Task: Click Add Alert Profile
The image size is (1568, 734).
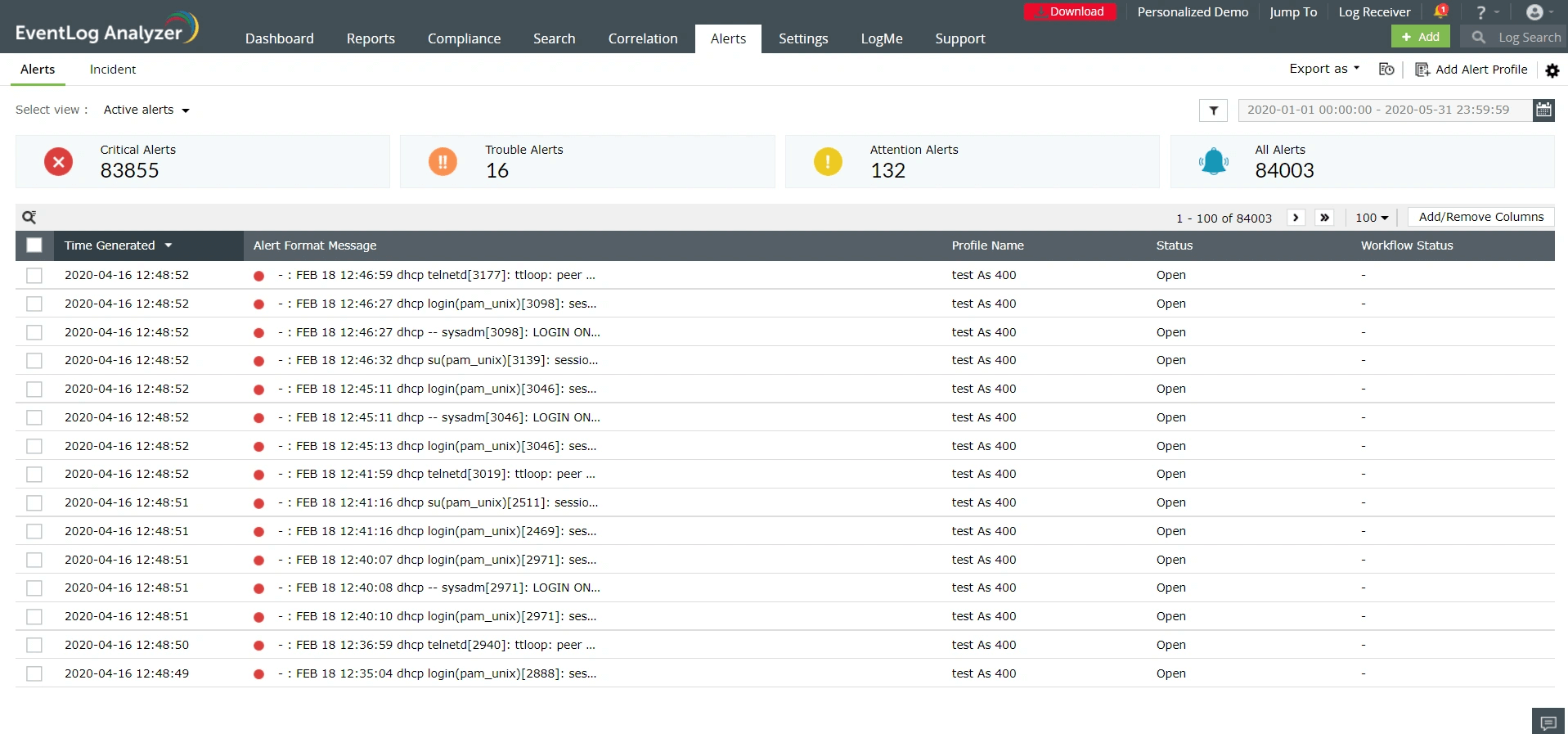Action: coord(1471,70)
